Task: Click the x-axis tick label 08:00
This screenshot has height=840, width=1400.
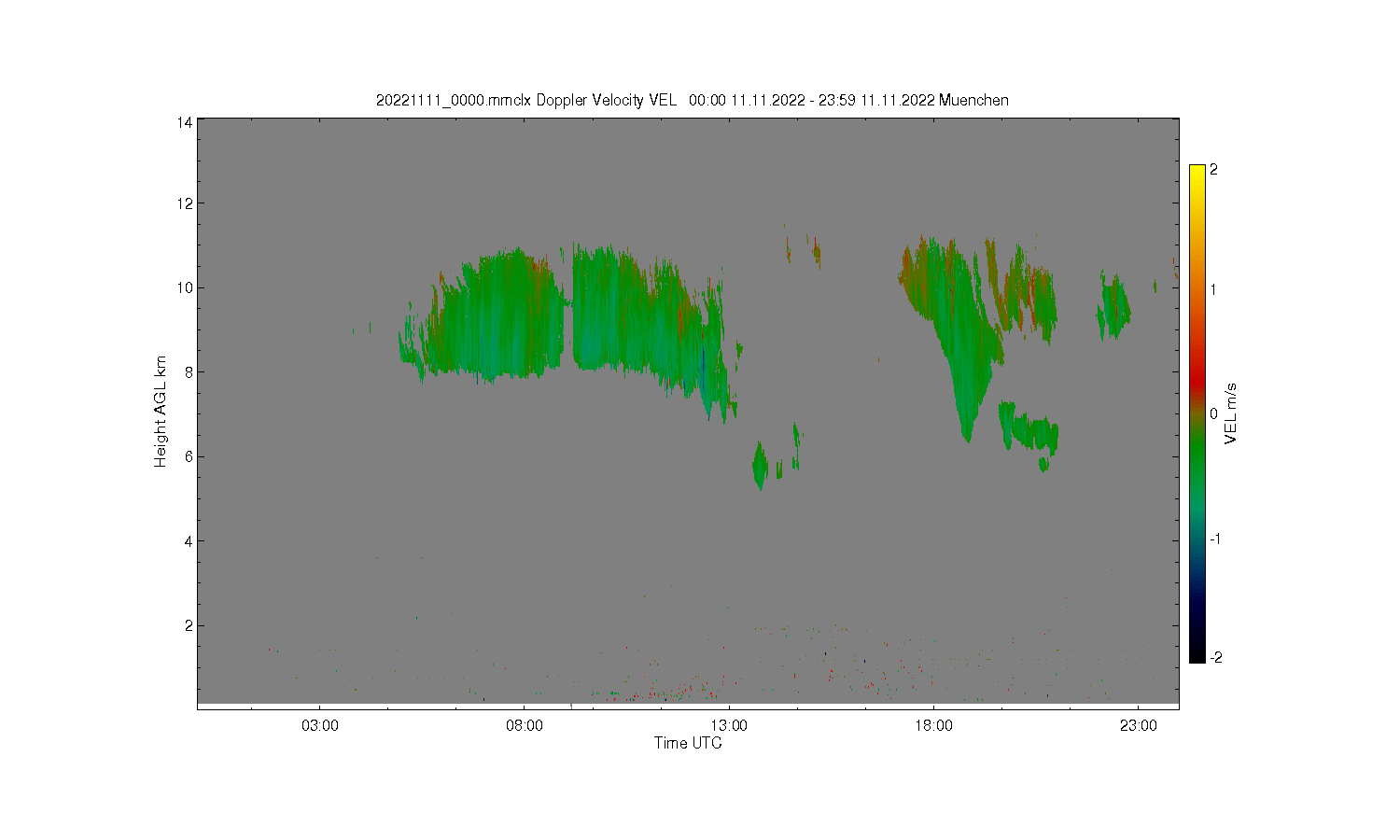Action: (525, 725)
